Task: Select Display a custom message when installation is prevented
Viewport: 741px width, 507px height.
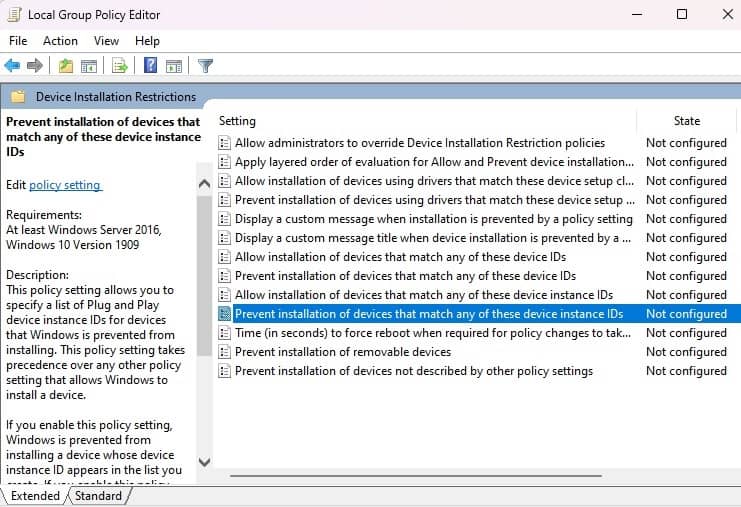Action: [x=433, y=219]
